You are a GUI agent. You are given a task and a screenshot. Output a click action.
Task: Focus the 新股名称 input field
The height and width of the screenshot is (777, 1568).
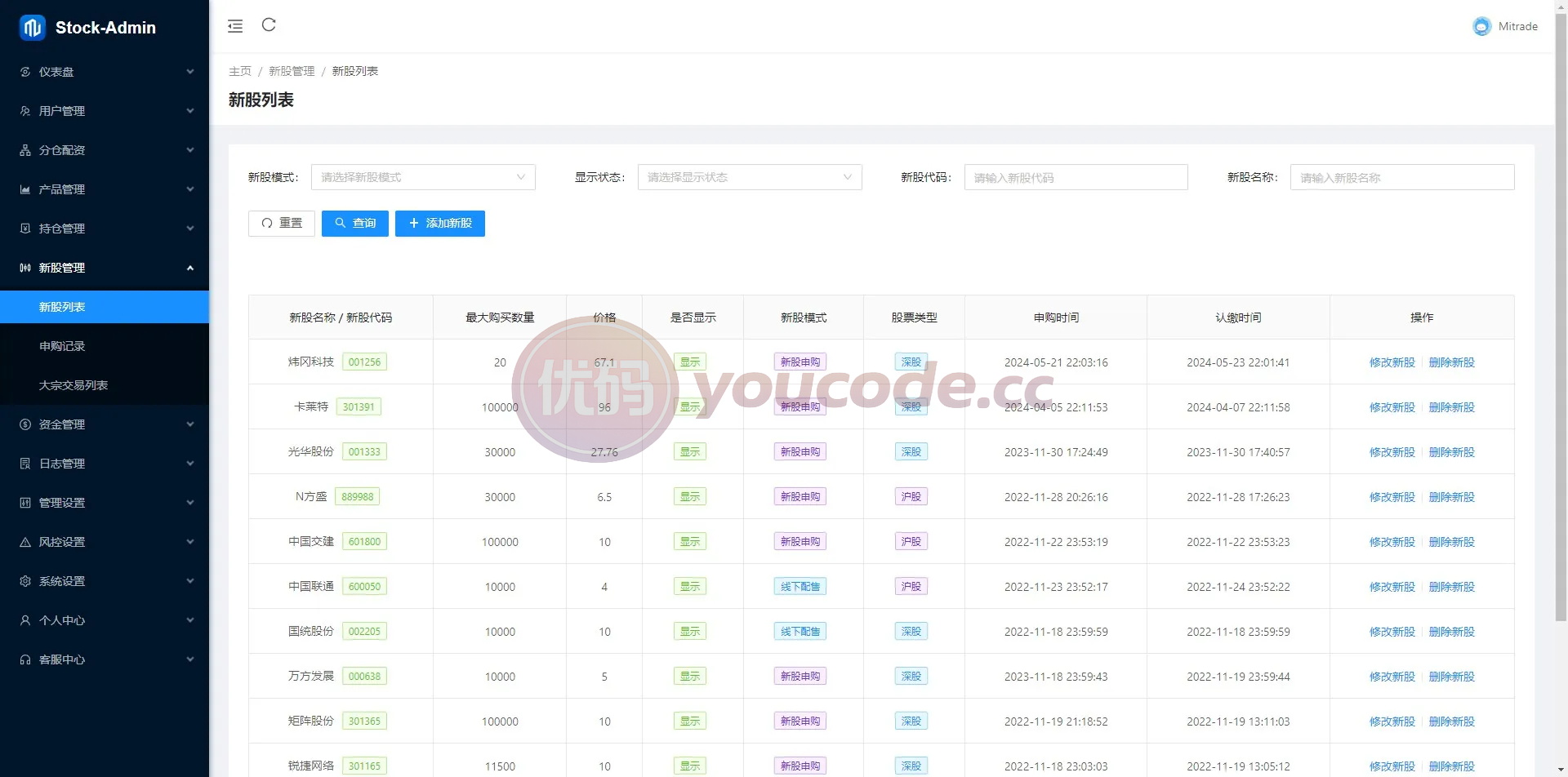pos(1402,177)
